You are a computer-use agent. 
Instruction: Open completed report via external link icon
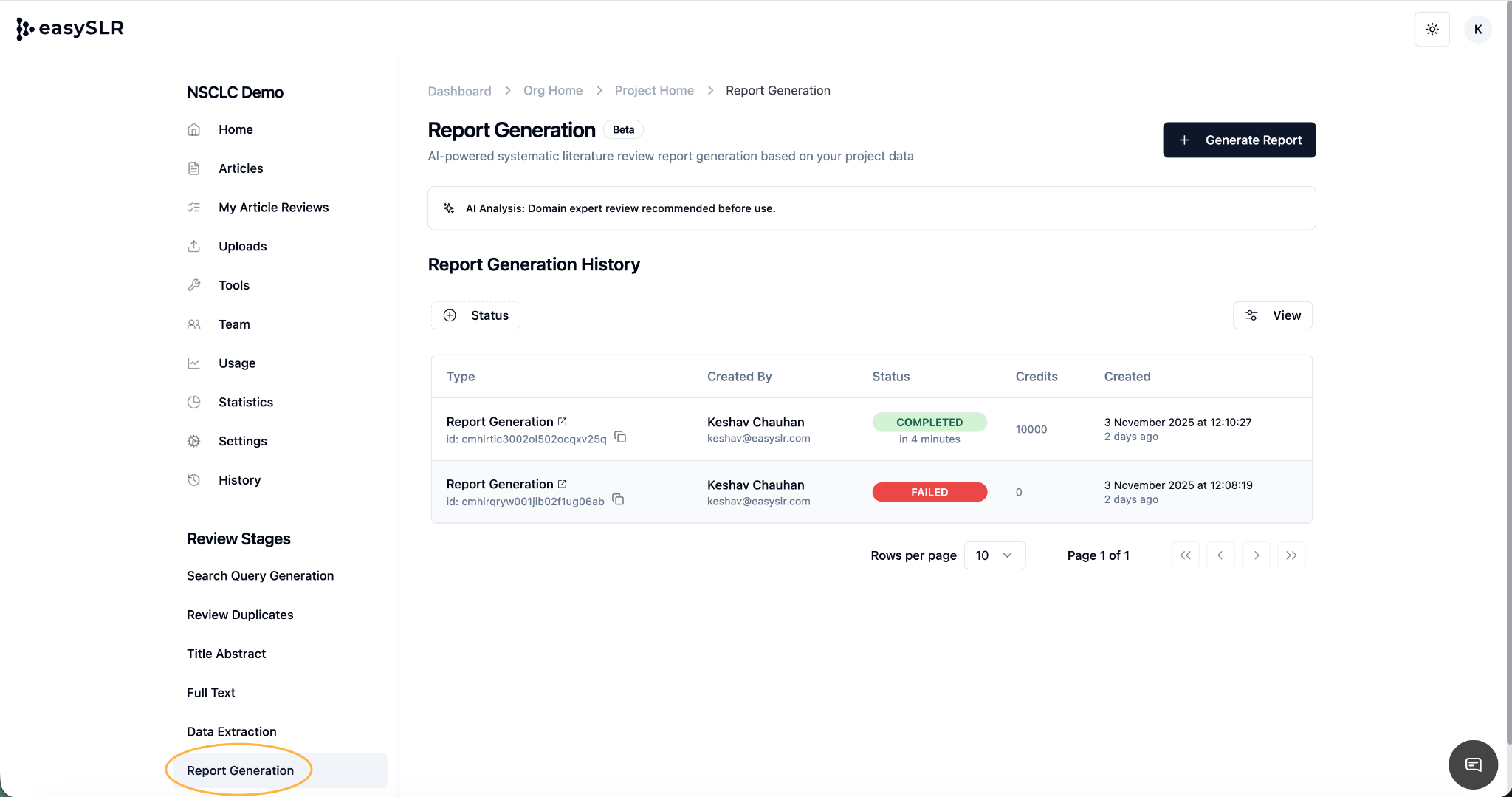tap(563, 421)
